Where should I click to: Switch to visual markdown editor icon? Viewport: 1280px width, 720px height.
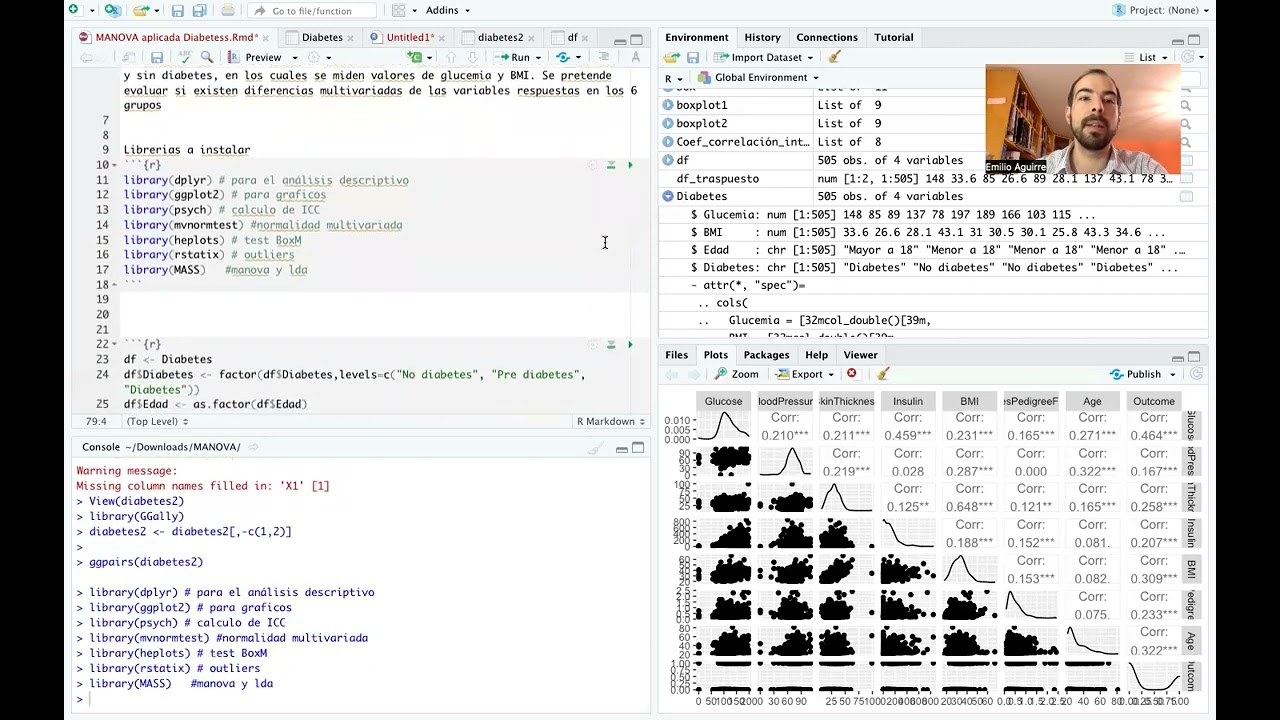(x=635, y=57)
